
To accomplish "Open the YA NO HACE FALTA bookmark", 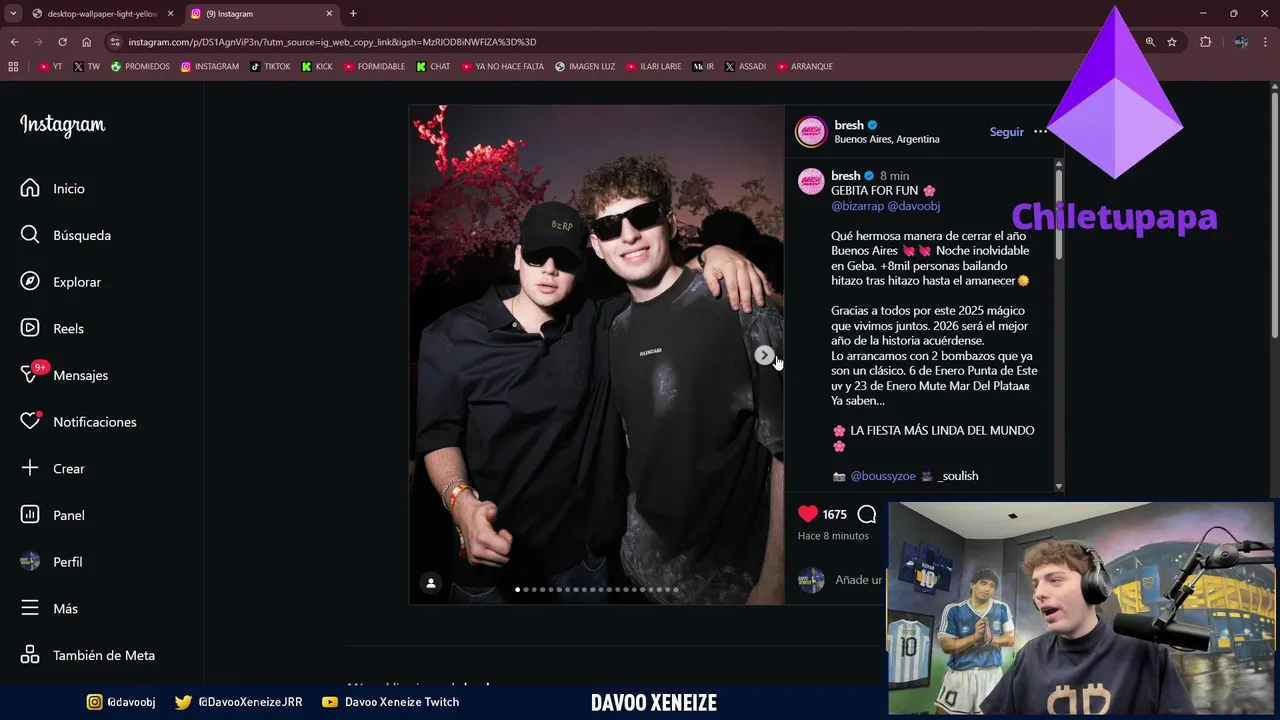I will point(503,67).
